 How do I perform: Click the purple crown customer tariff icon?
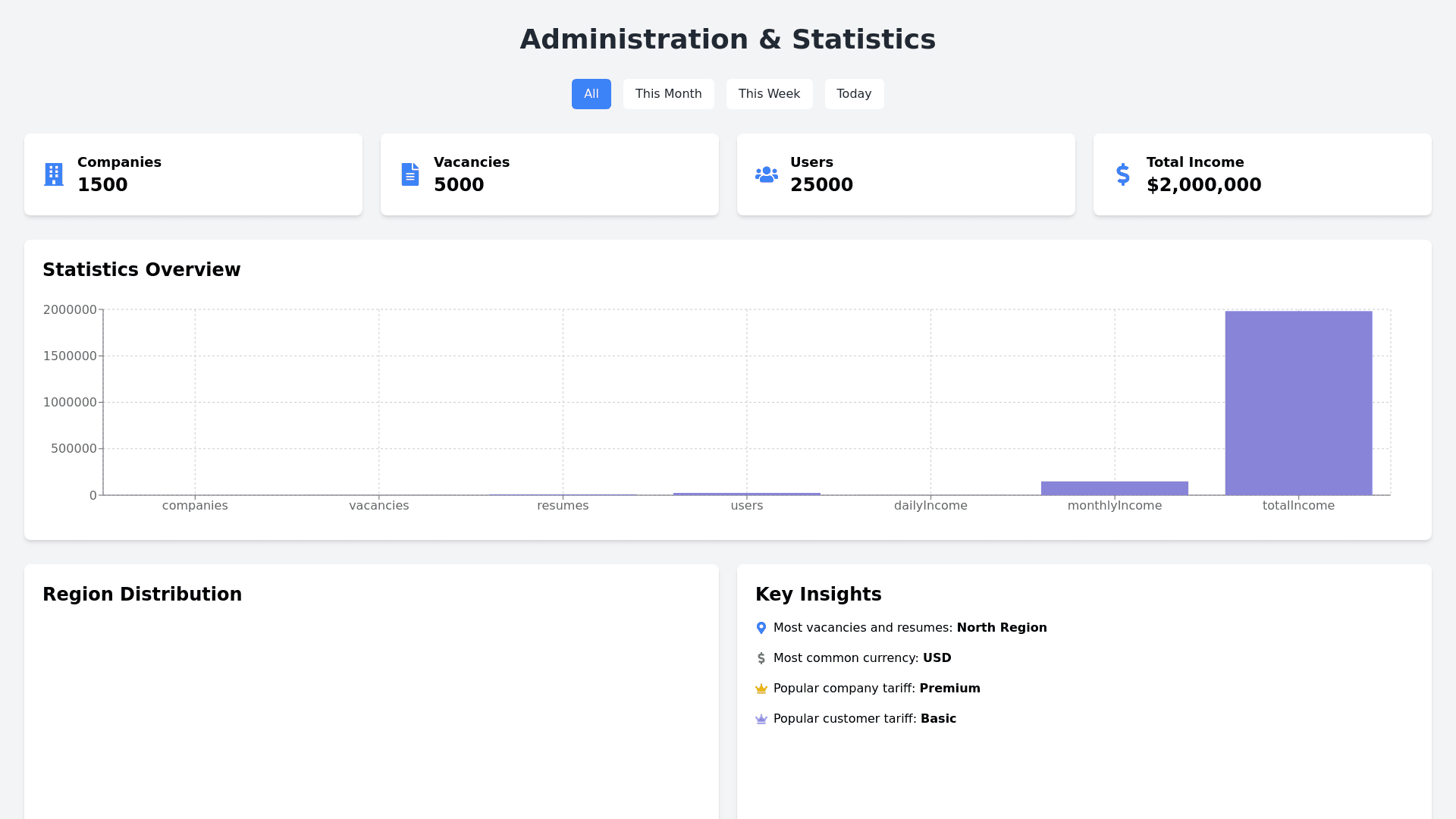761,719
